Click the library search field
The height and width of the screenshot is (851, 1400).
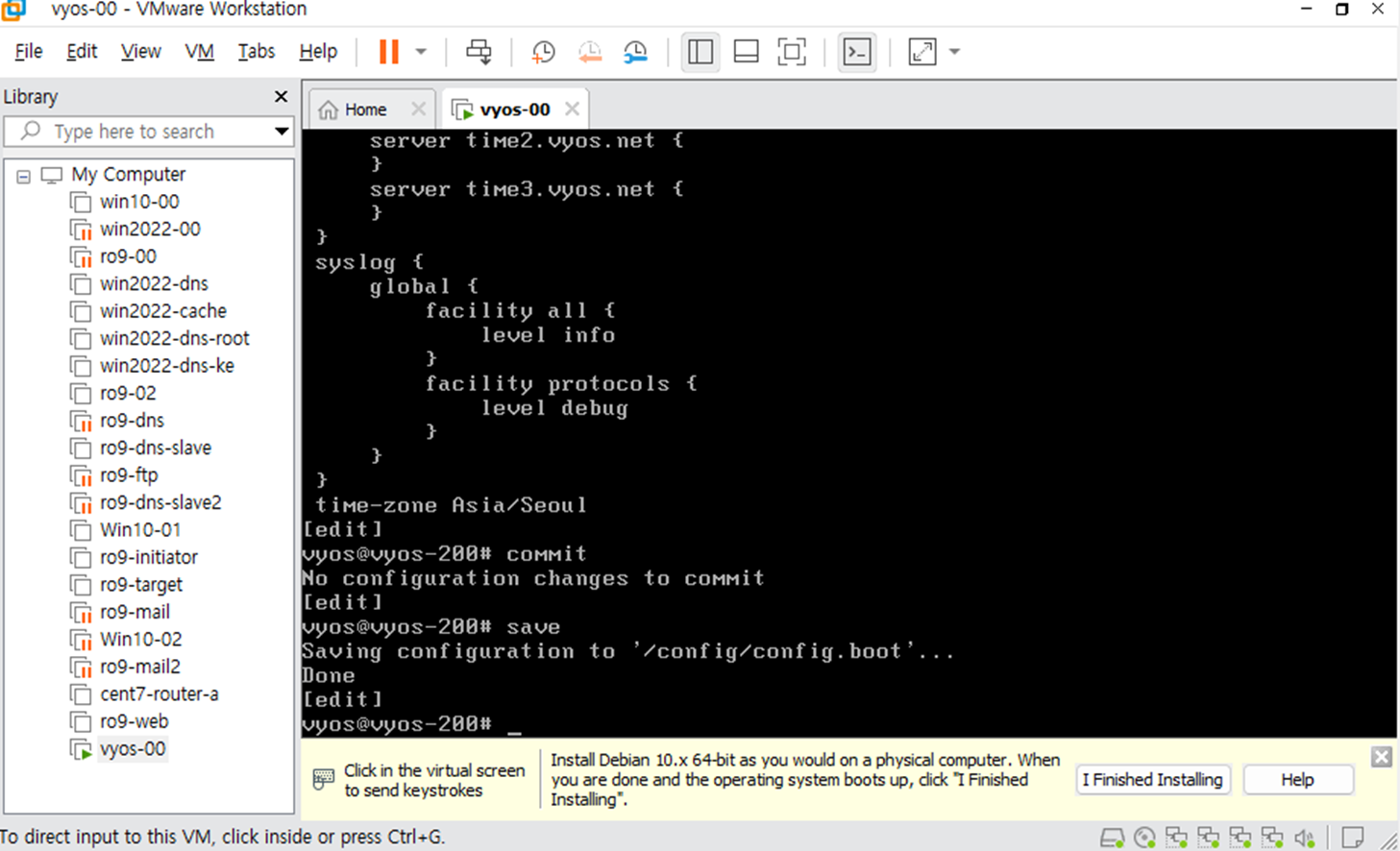point(148,131)
